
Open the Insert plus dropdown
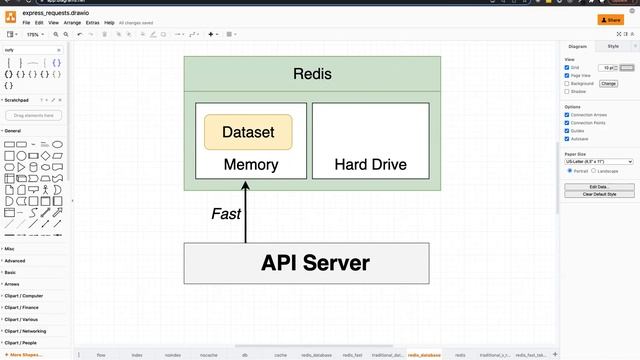tap(213, 35)
